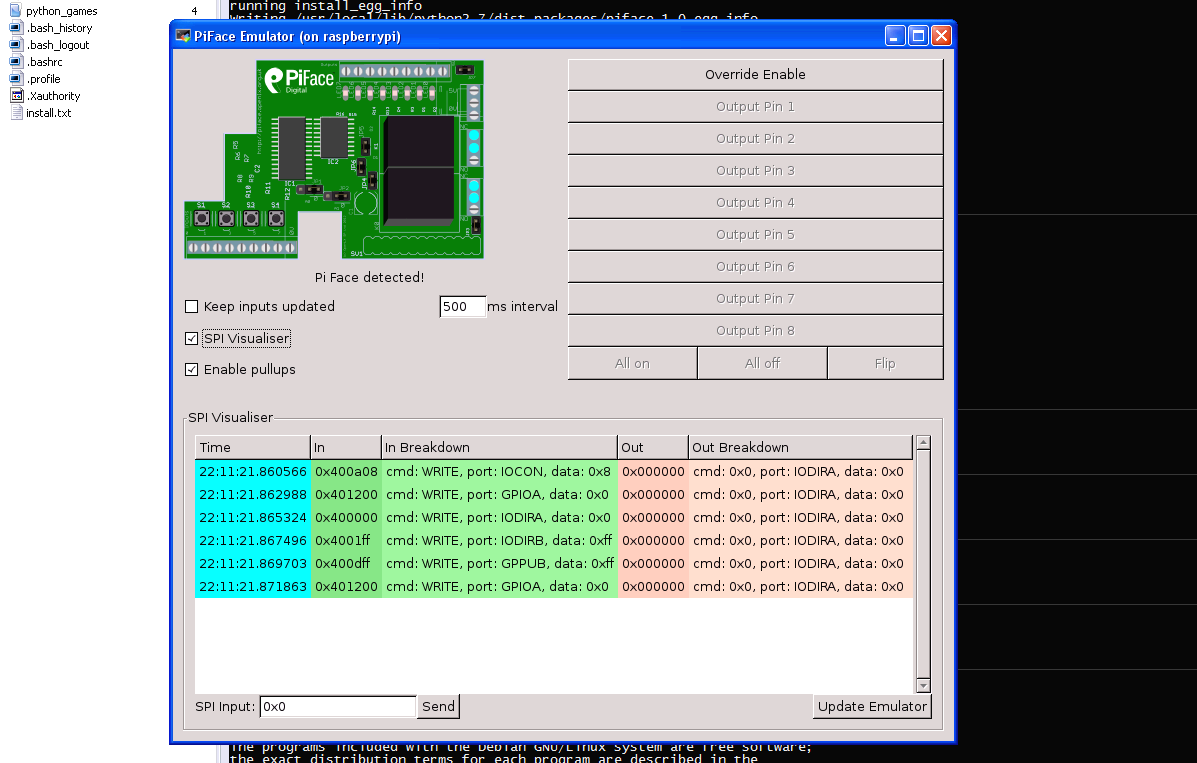Screen dimensions: 1197x763
Task: Click the 0x400000 In value cell
Action: (346, 518)
